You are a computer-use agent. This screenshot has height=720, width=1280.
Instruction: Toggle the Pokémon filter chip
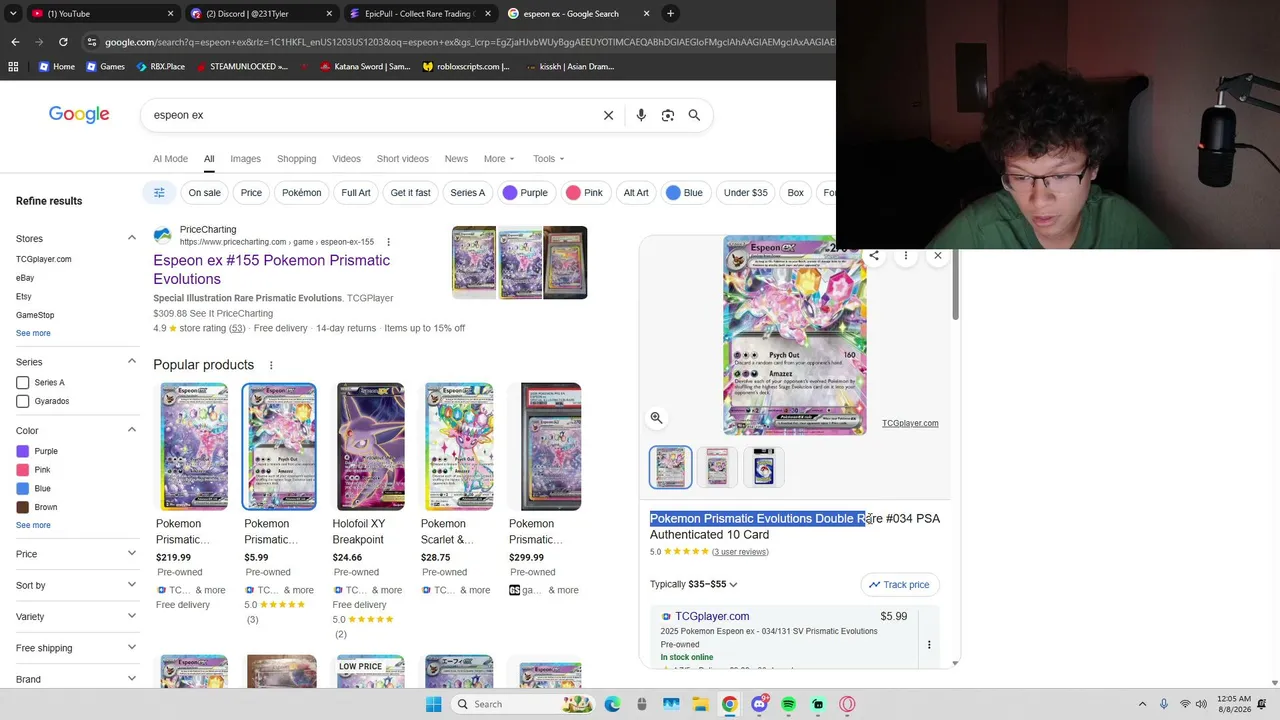pos(301,193)
